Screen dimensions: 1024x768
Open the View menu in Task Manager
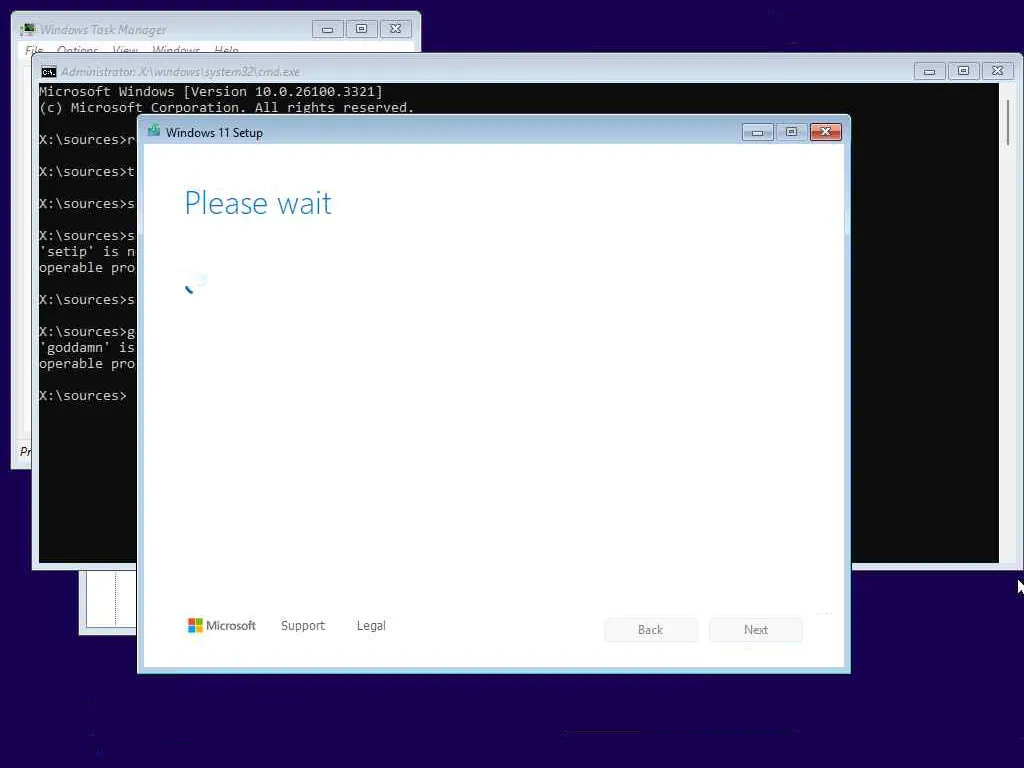click(125, 50)
